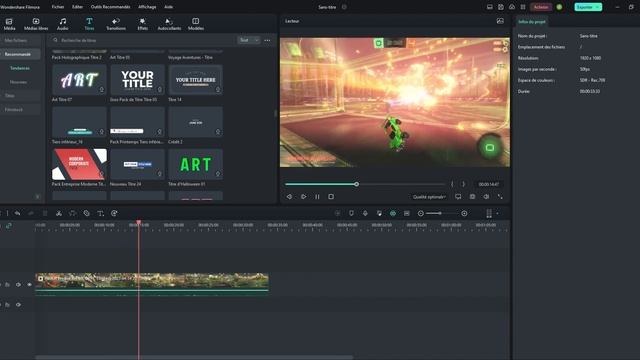The image size is (640, 360).
Task: Stop the preview playback
Action: tap(331, 197)
